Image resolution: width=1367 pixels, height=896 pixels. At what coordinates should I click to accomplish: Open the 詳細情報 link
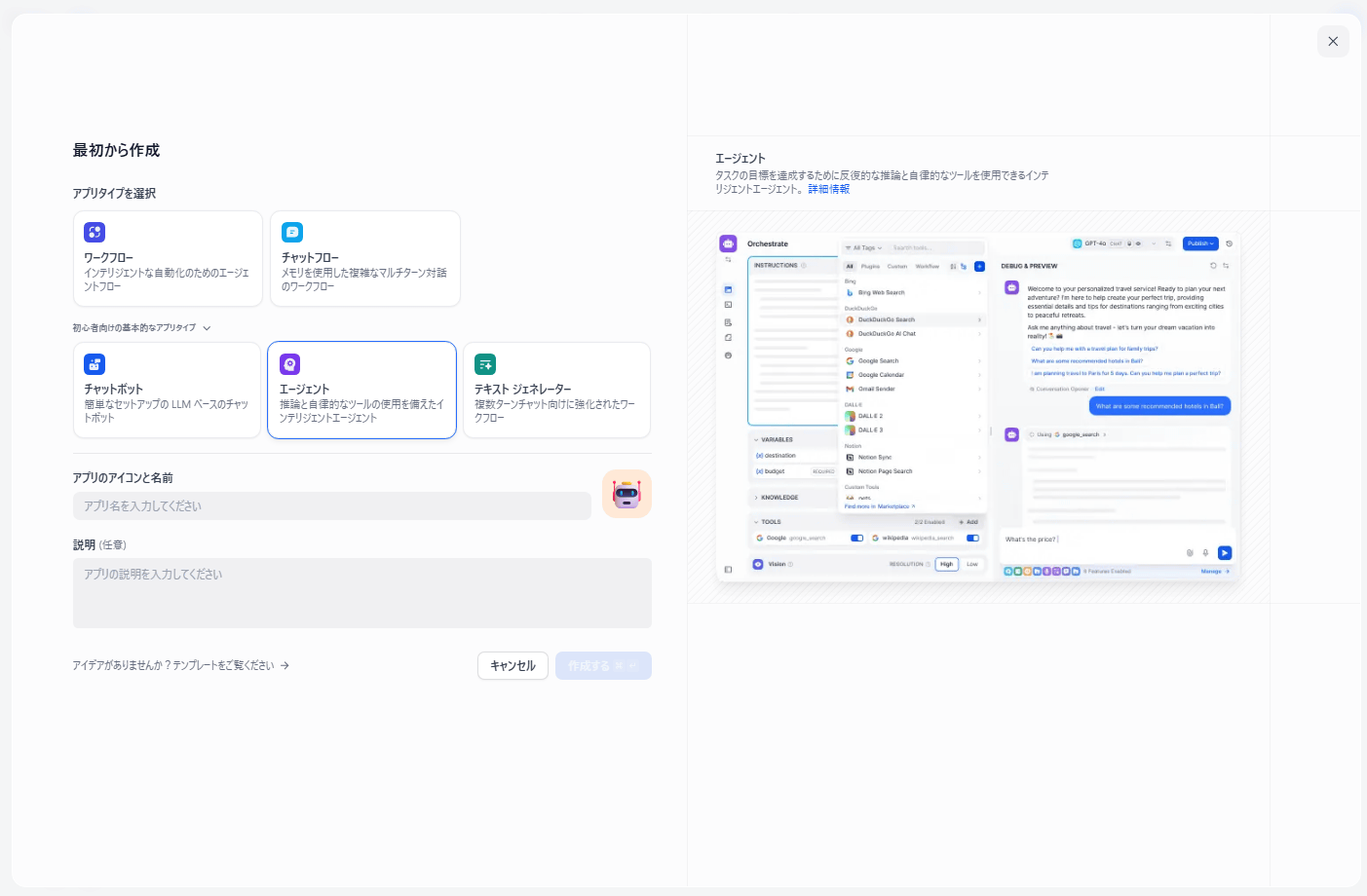point(828,189)
